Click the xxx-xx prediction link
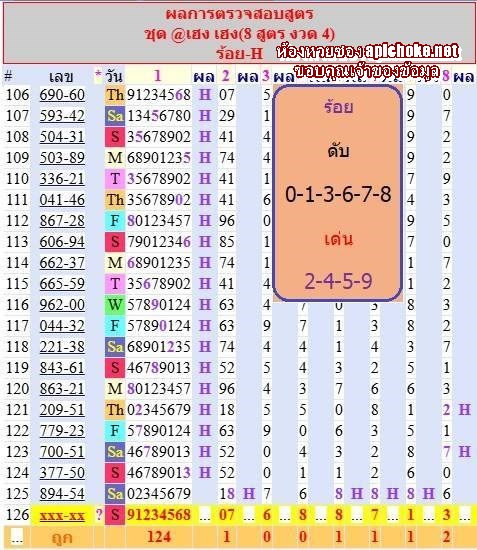 pyautogui.click(x=62, y=515)
